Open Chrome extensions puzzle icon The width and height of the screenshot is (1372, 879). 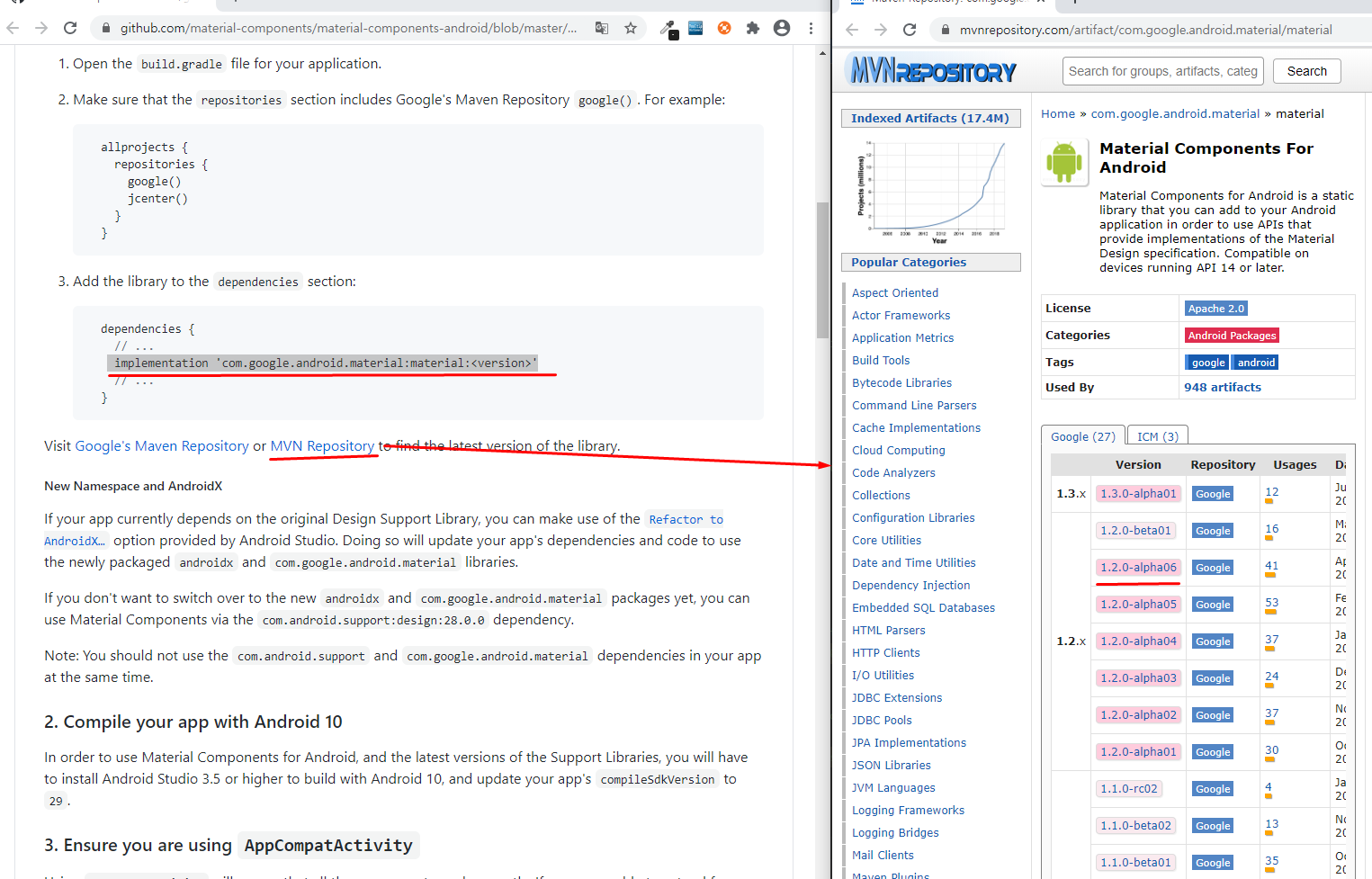tap(753, 28)
